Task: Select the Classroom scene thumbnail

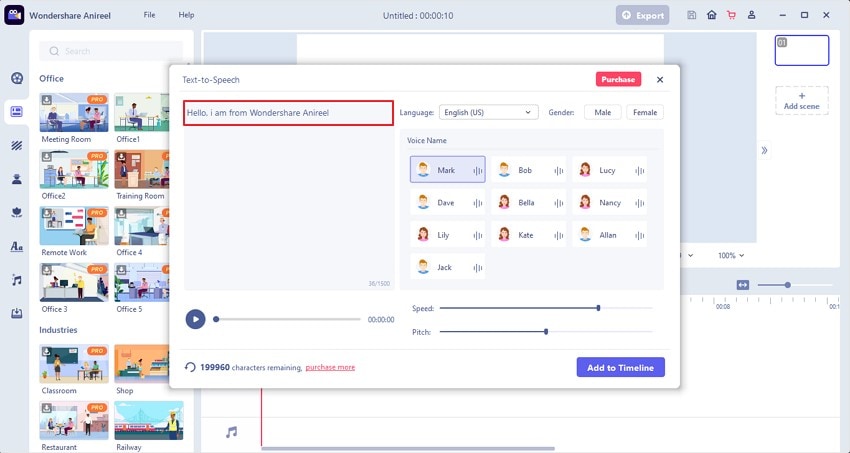Action: pos(74,364)
